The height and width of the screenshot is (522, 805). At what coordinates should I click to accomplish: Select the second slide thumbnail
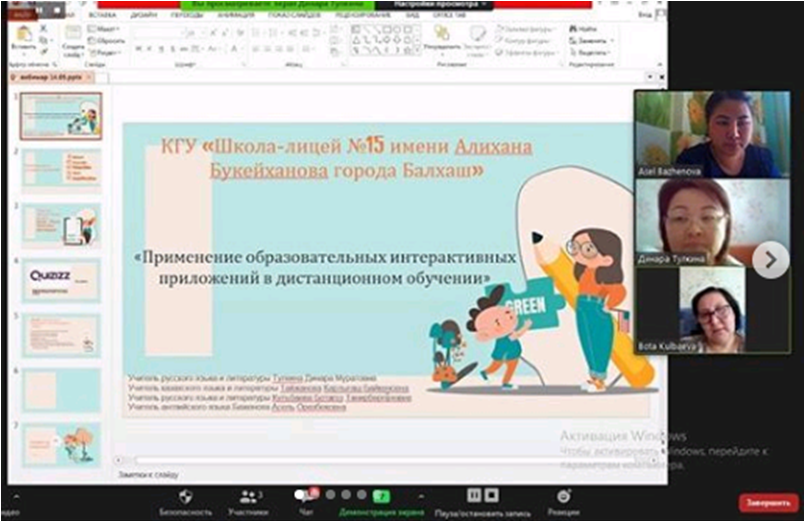tap(61, 169)
